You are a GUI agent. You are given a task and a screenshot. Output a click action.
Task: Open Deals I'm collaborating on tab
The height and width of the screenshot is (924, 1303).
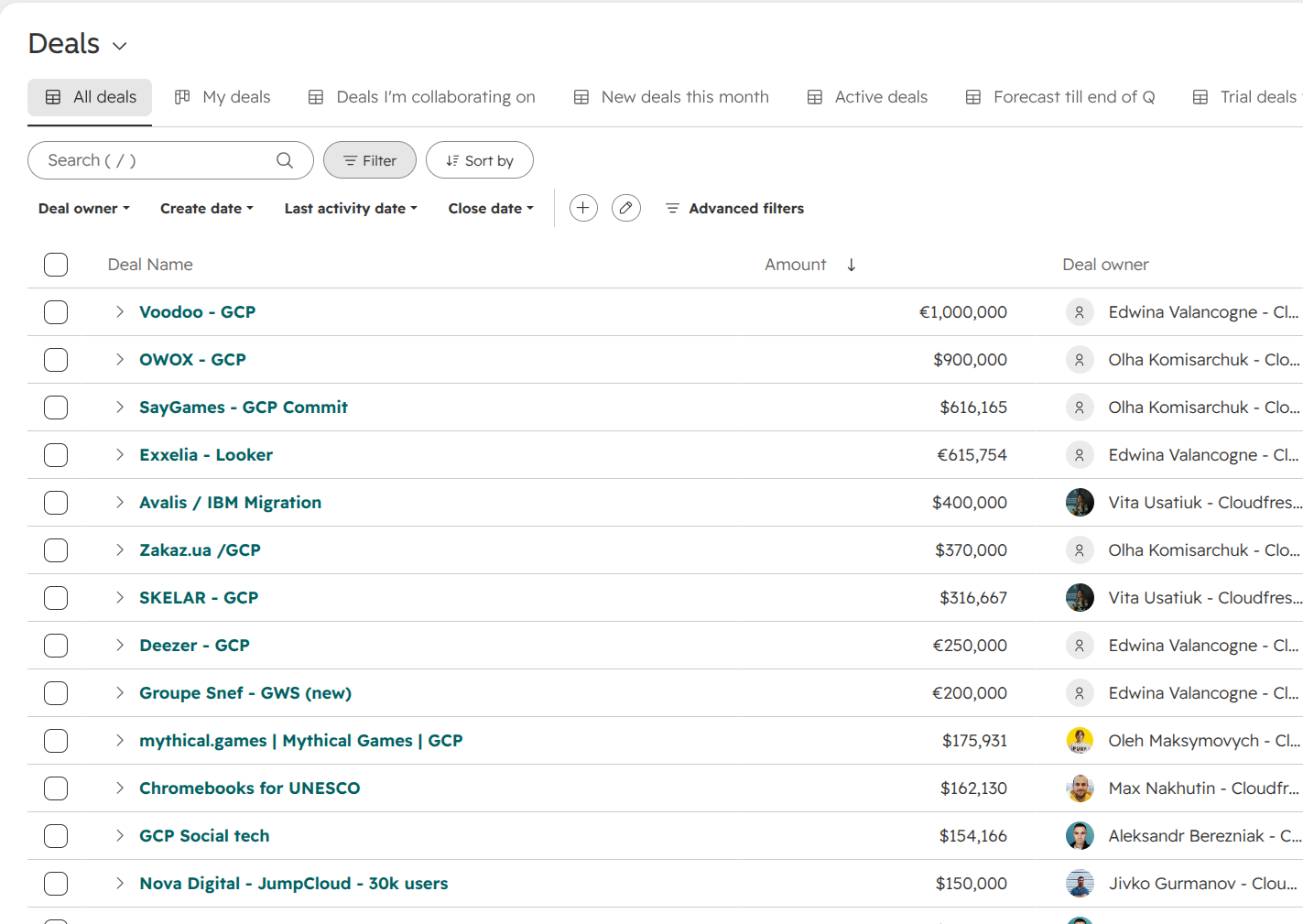point(422,97)
